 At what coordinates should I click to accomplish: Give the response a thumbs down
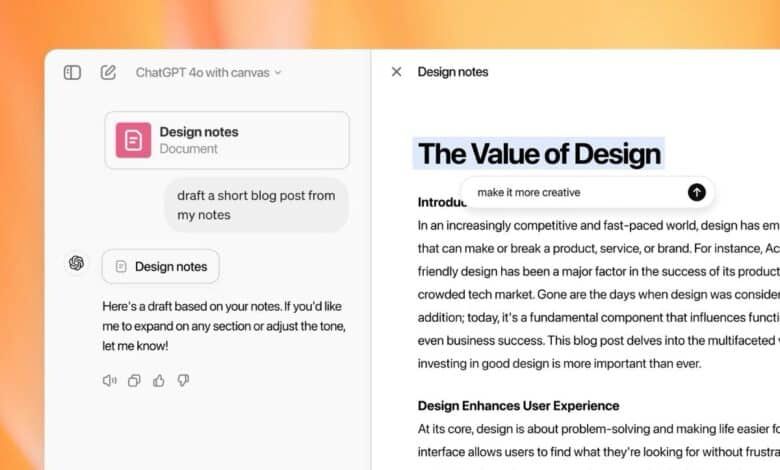tap(183, 380)
